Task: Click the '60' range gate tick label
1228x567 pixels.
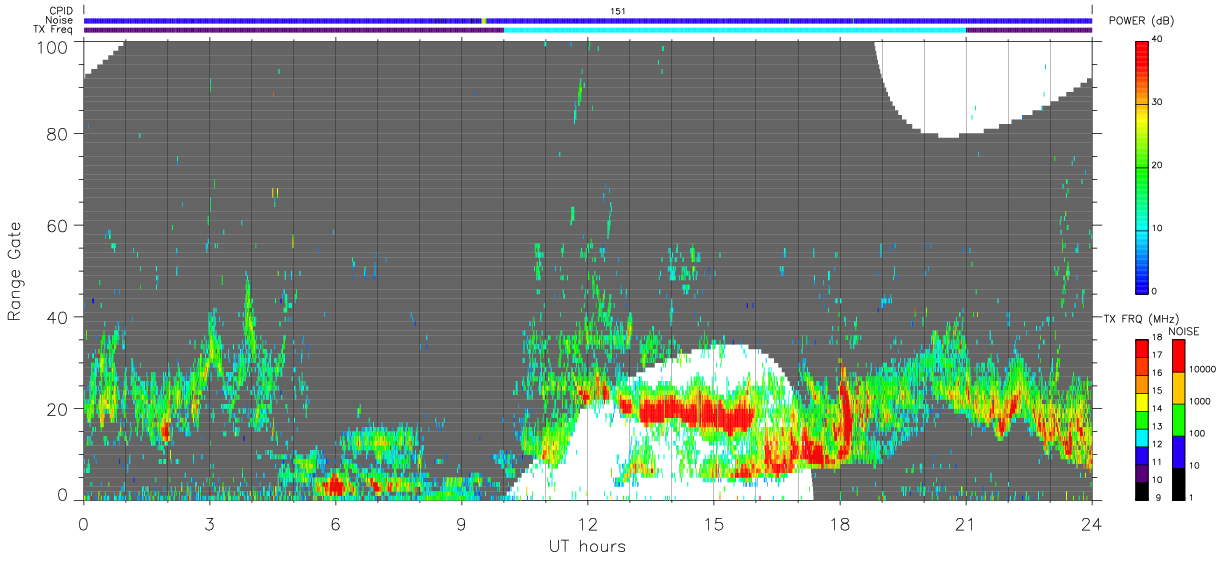Action: pyautogui.click(x=59, y=225)
